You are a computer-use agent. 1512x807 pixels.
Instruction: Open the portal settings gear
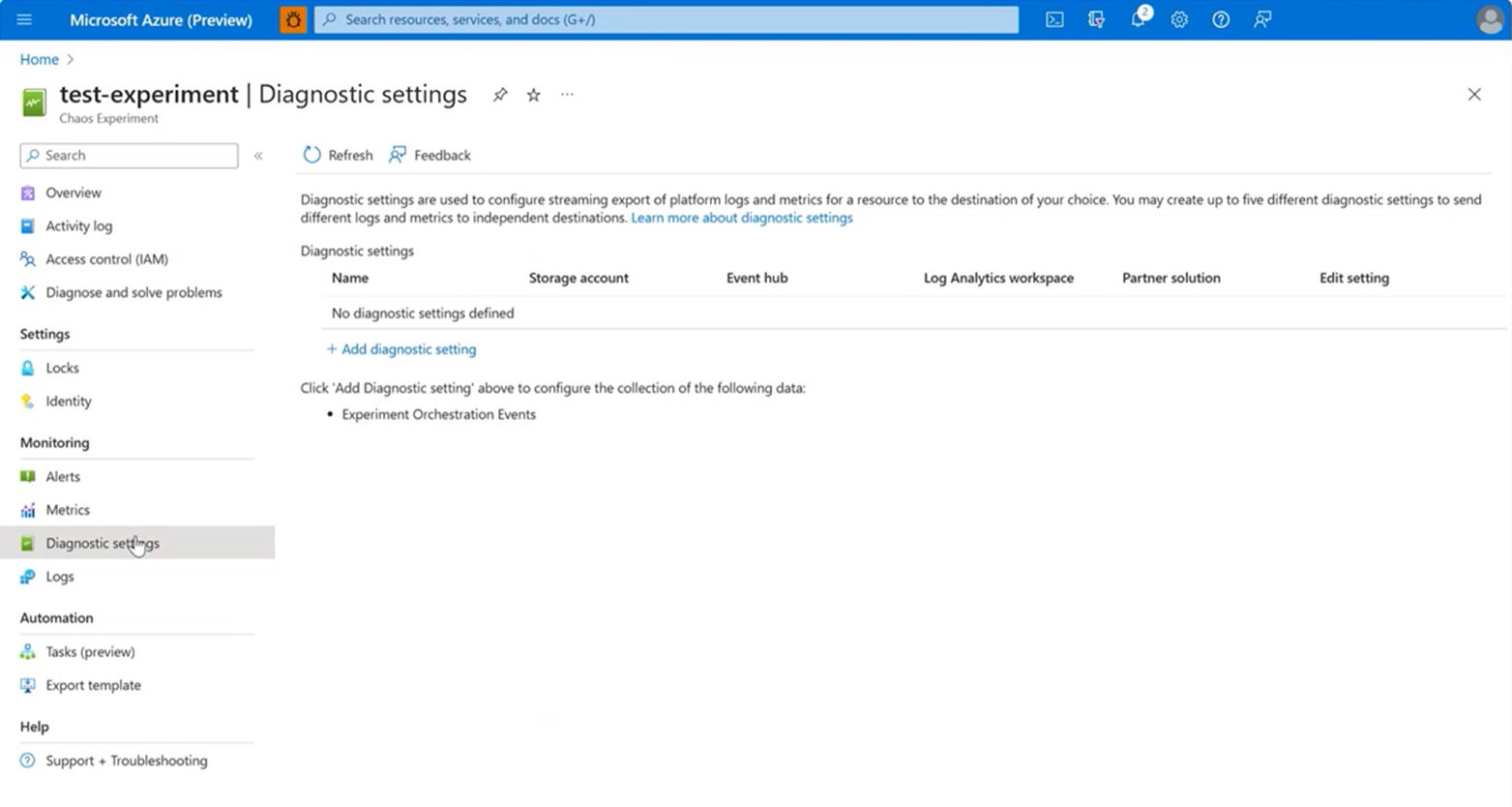[1179, 19]
